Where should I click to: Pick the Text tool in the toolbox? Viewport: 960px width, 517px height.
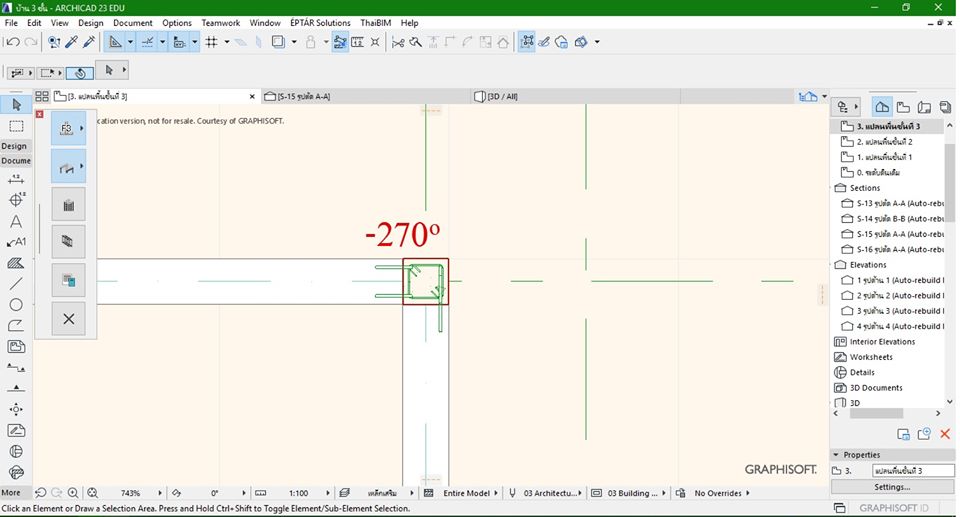16,221
